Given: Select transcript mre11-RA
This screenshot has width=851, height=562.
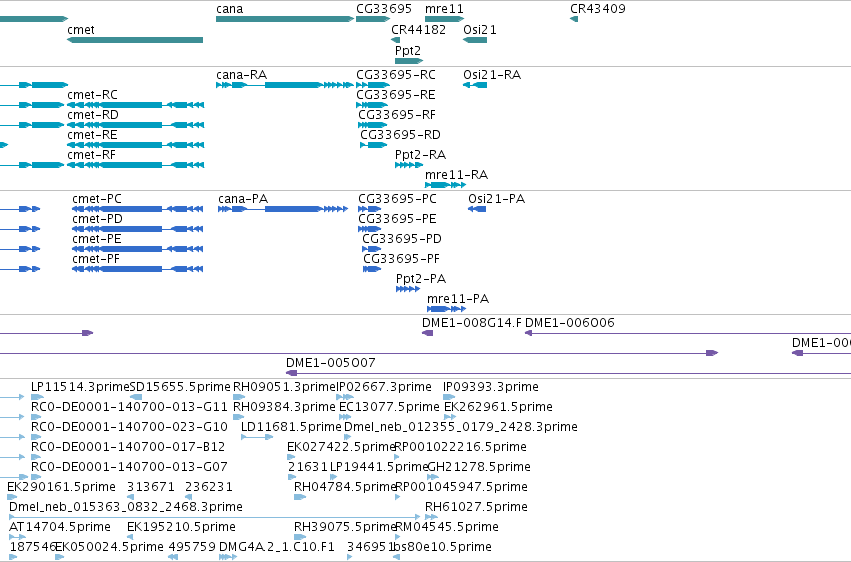Looking at the screenshot, I should click(445, 185).
